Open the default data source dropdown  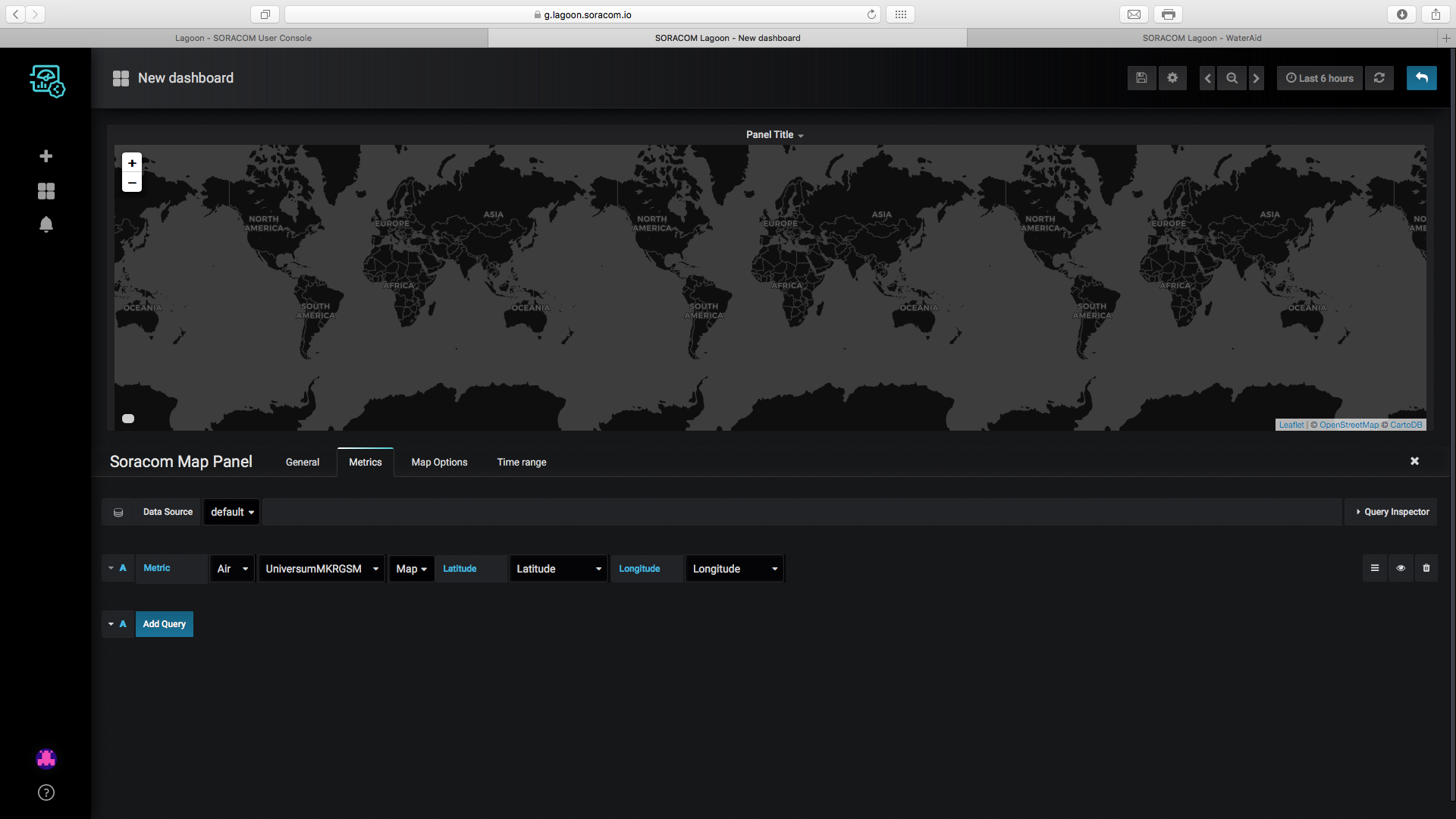pos(232,512)
